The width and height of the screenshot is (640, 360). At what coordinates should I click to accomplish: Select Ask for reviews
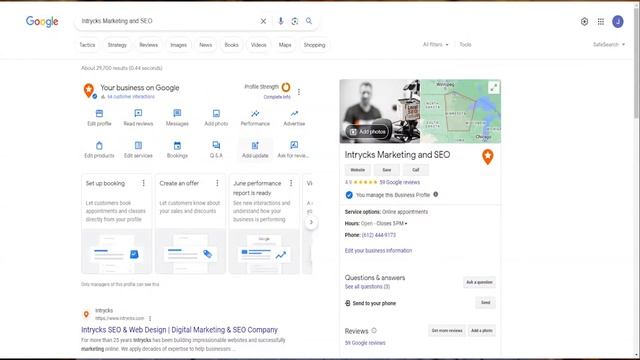(293, 149)
